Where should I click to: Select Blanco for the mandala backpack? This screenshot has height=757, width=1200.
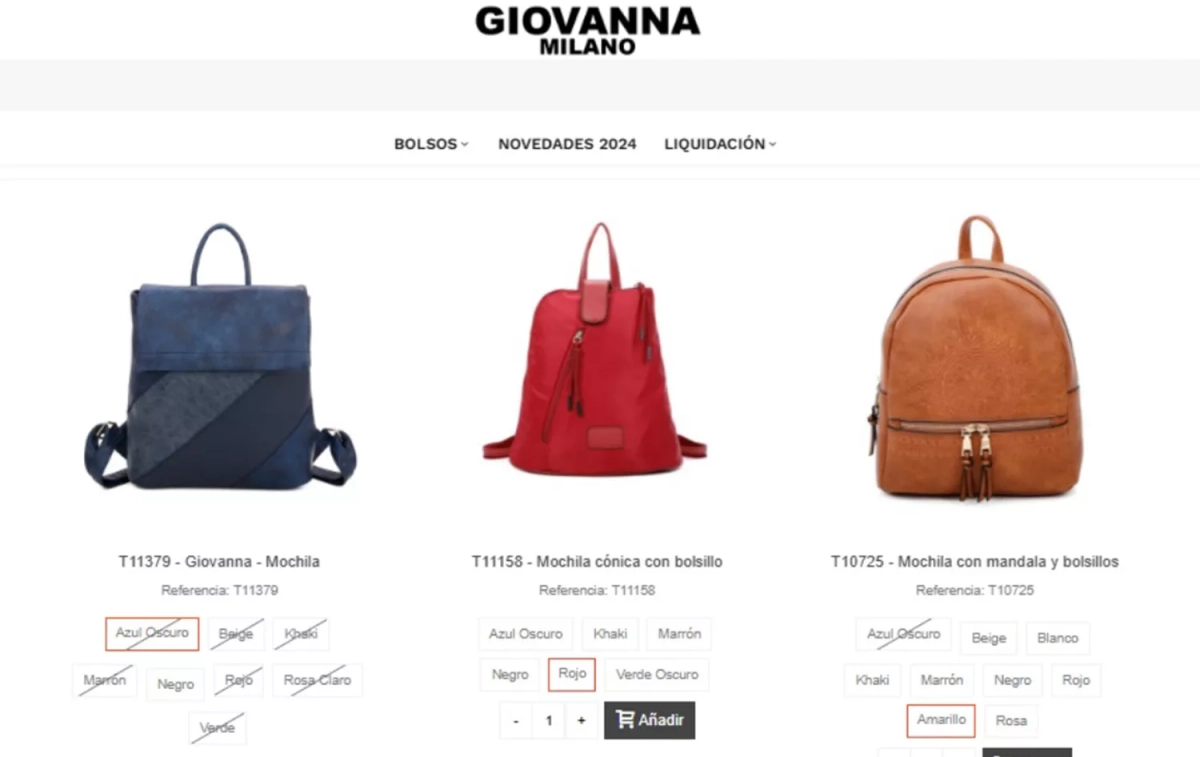[x=1058, y=638]
